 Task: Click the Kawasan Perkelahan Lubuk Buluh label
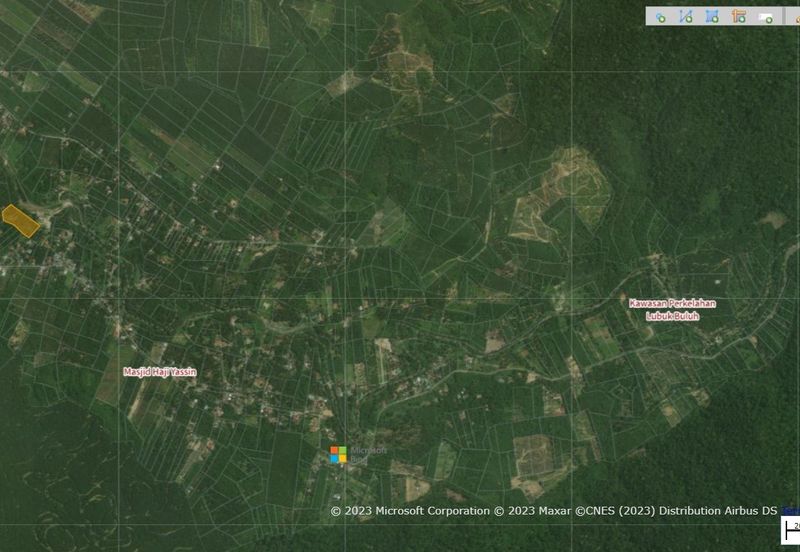click(672, 309)
